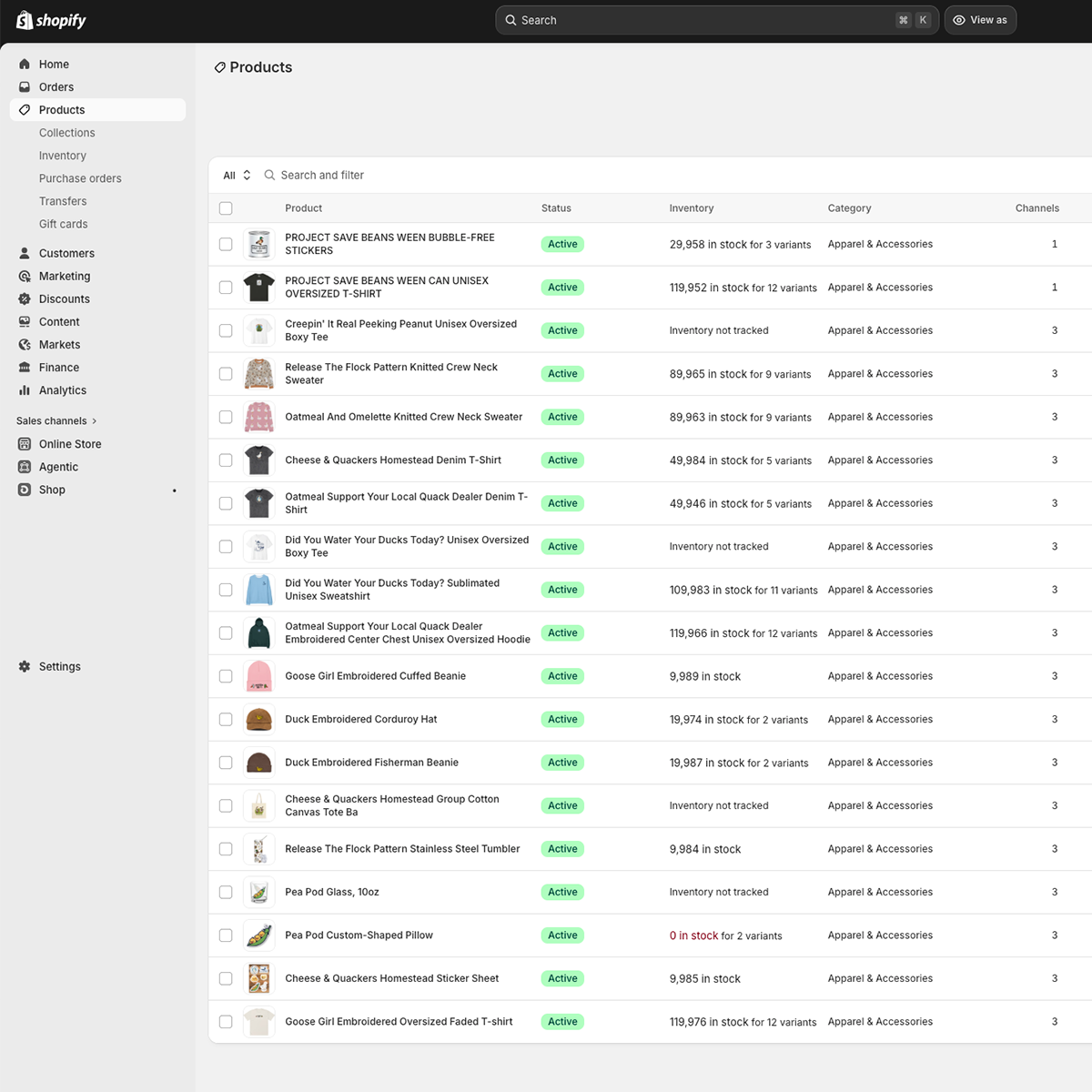Click the Orders inbox icon
This screenshot has width=1092, height=1092.
pyautogui.click(x=25, y=87)
